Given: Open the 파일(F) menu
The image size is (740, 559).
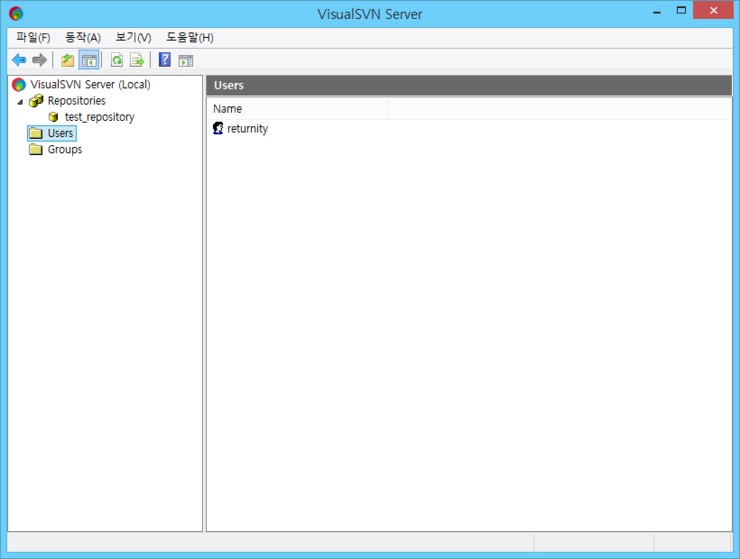Looking at the screenshot, I should (x=33, y=37).
